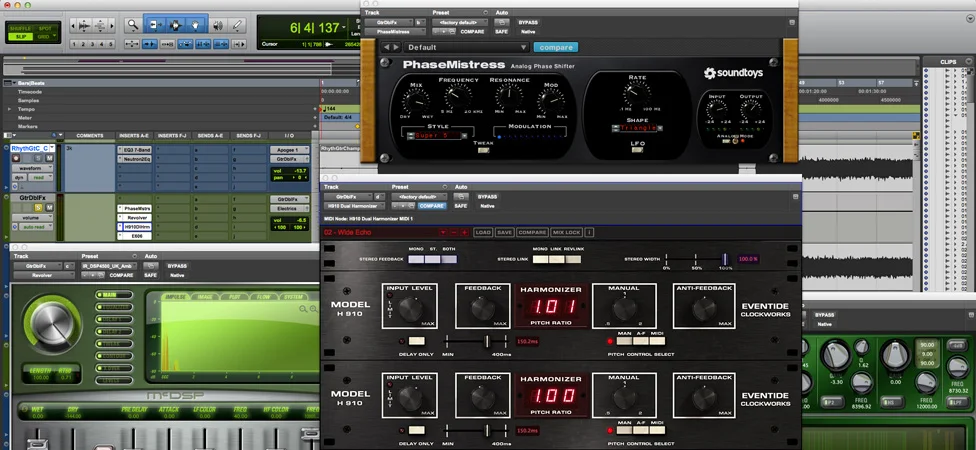This screenshot has height=450, width=976.
Task: Open the EQ3 7-Band insert
Action: click(135, 150)
